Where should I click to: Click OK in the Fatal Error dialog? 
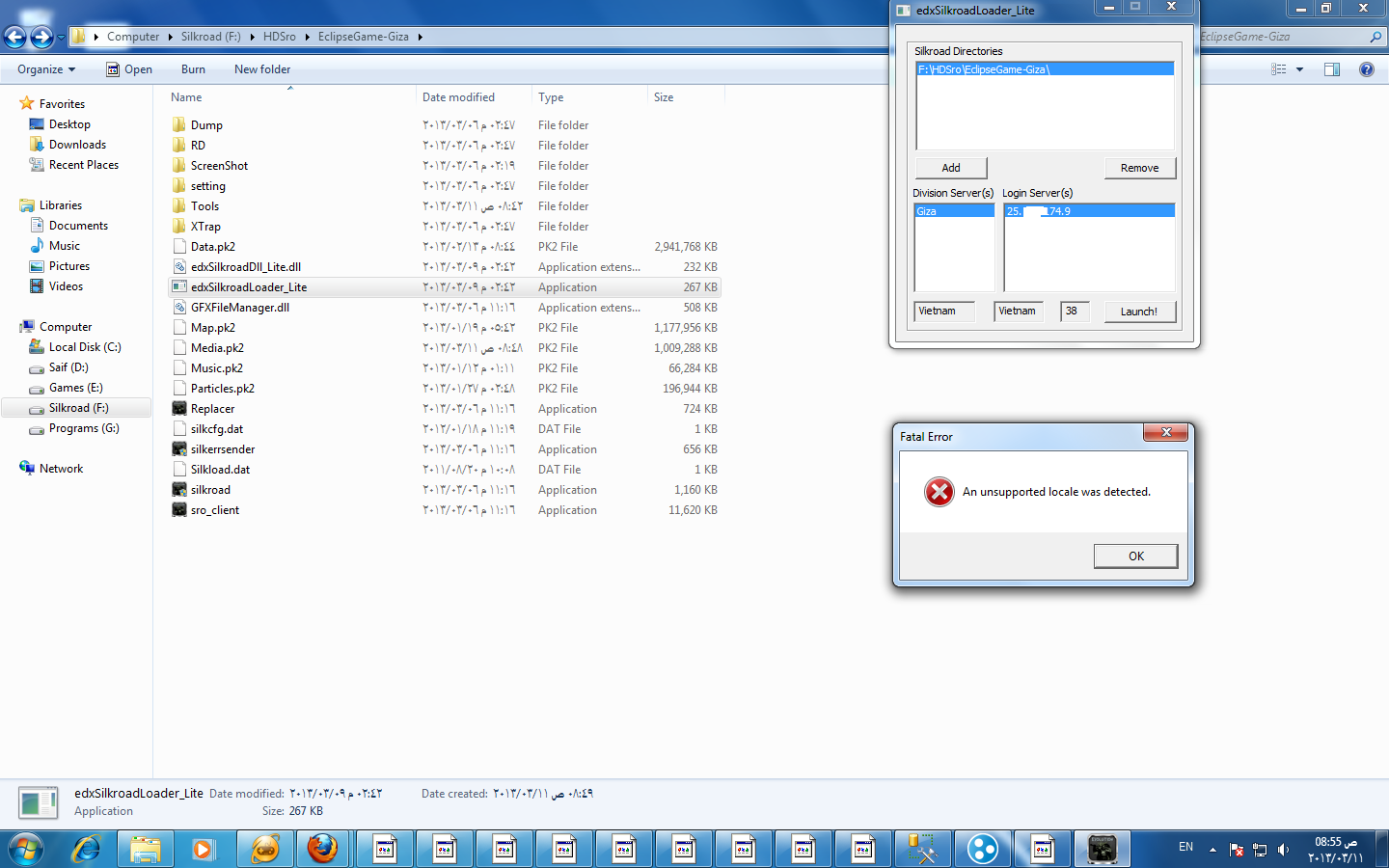click(1135, 556)
